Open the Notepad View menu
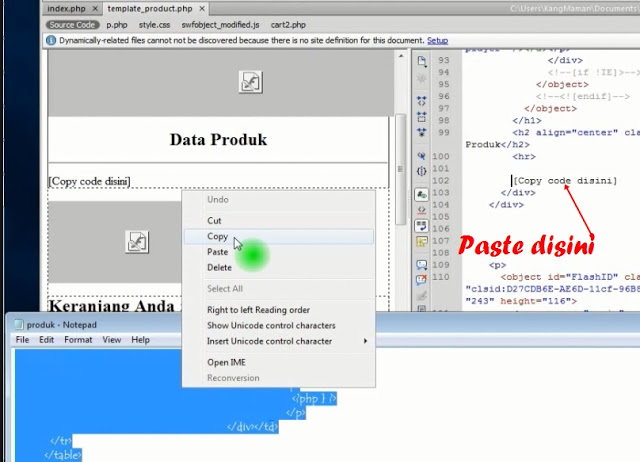 pyautogui.click(x=111, y=340)
